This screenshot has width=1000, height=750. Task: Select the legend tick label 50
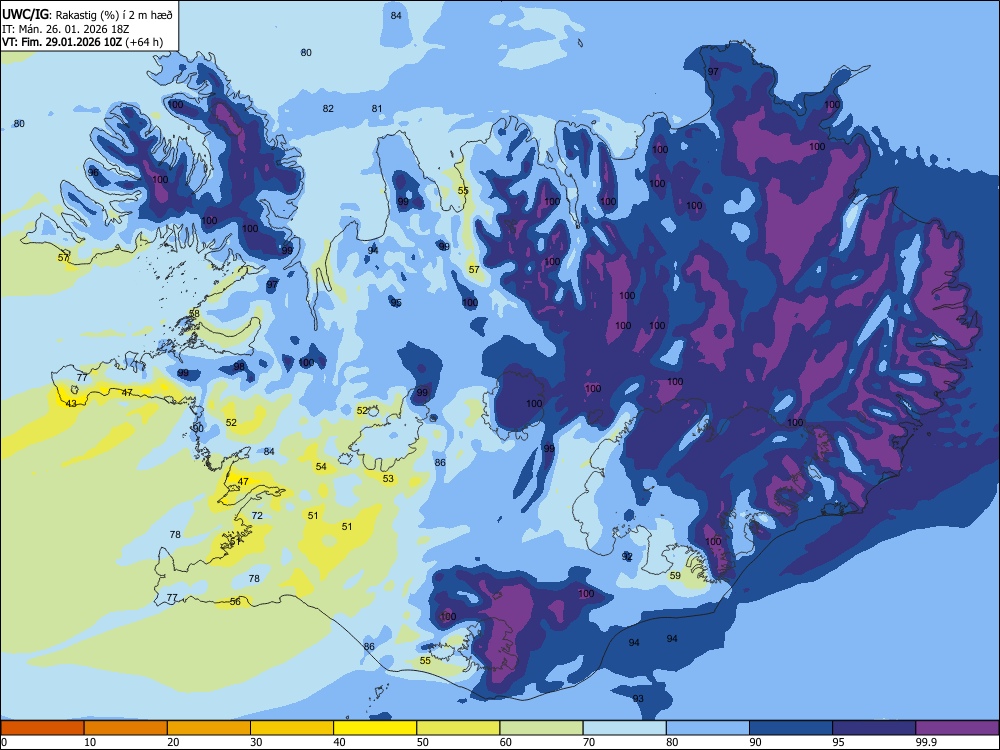point(423,742)
